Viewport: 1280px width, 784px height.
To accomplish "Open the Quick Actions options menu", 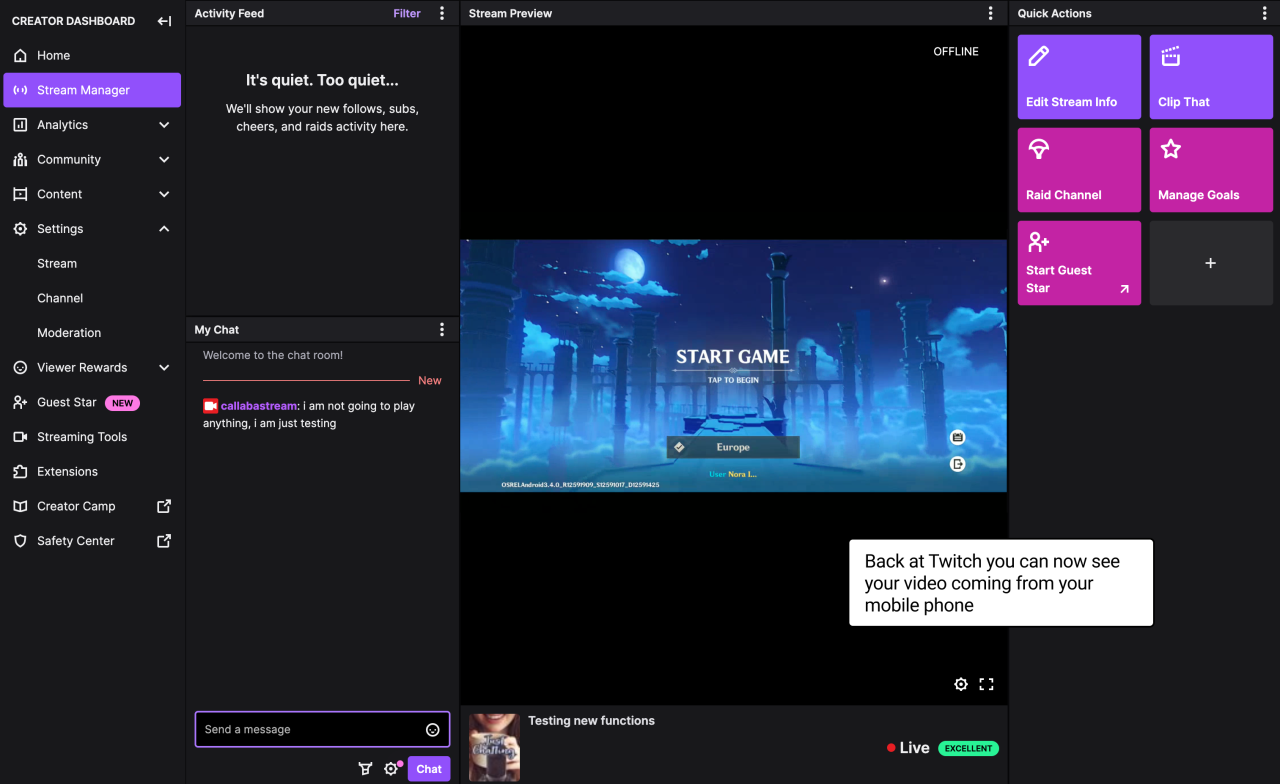I will (1264, 13).
